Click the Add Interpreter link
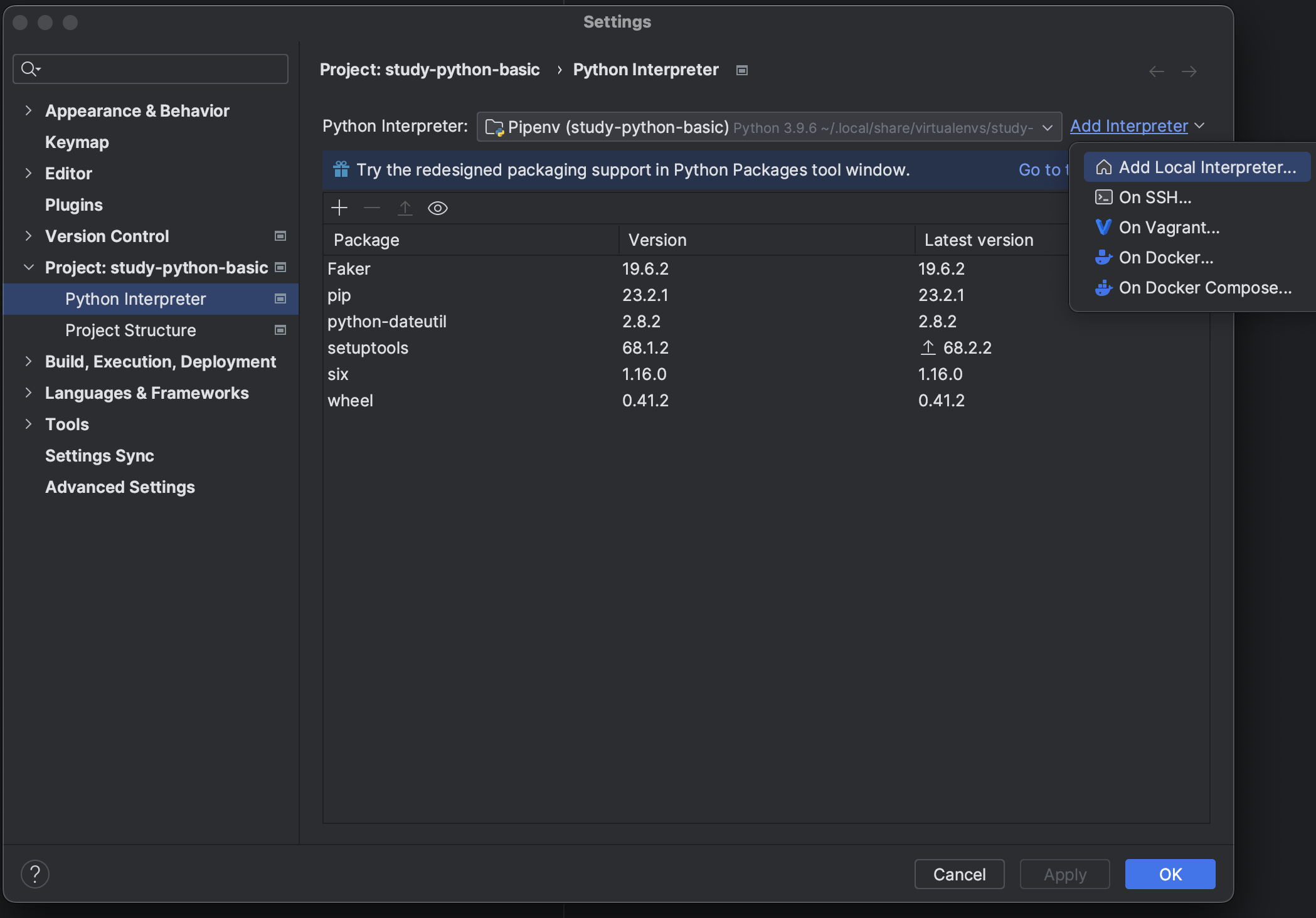This screenshot has height=918, width=1316. point(1128,126)
